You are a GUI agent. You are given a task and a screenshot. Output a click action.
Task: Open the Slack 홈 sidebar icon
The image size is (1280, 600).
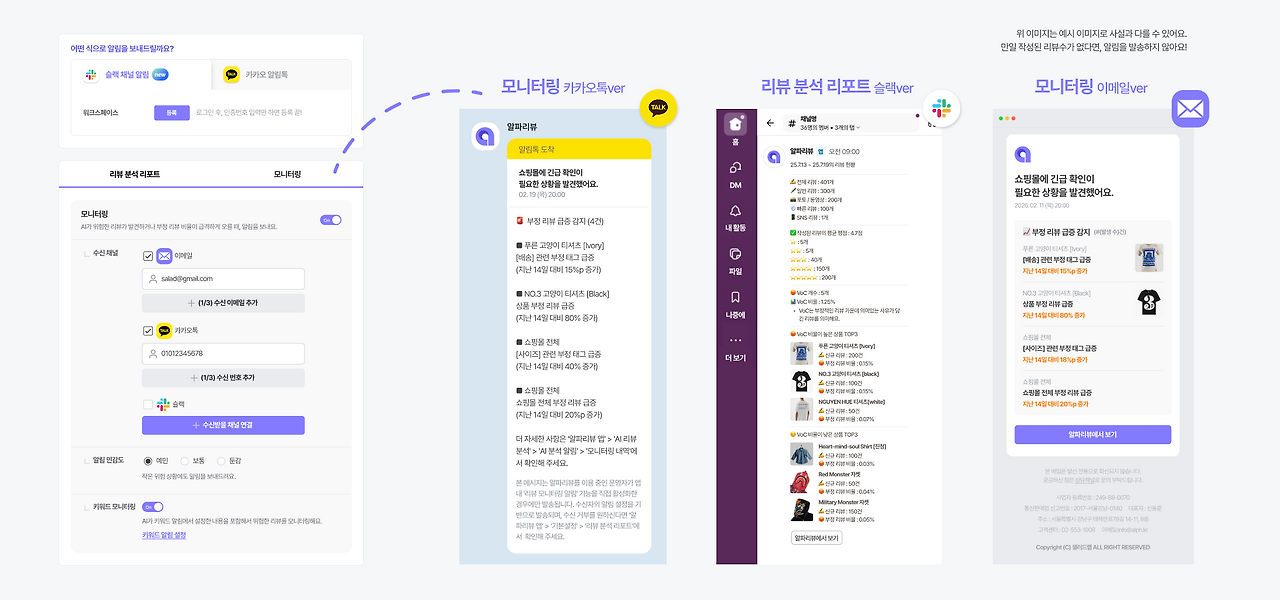coord(736,124)
